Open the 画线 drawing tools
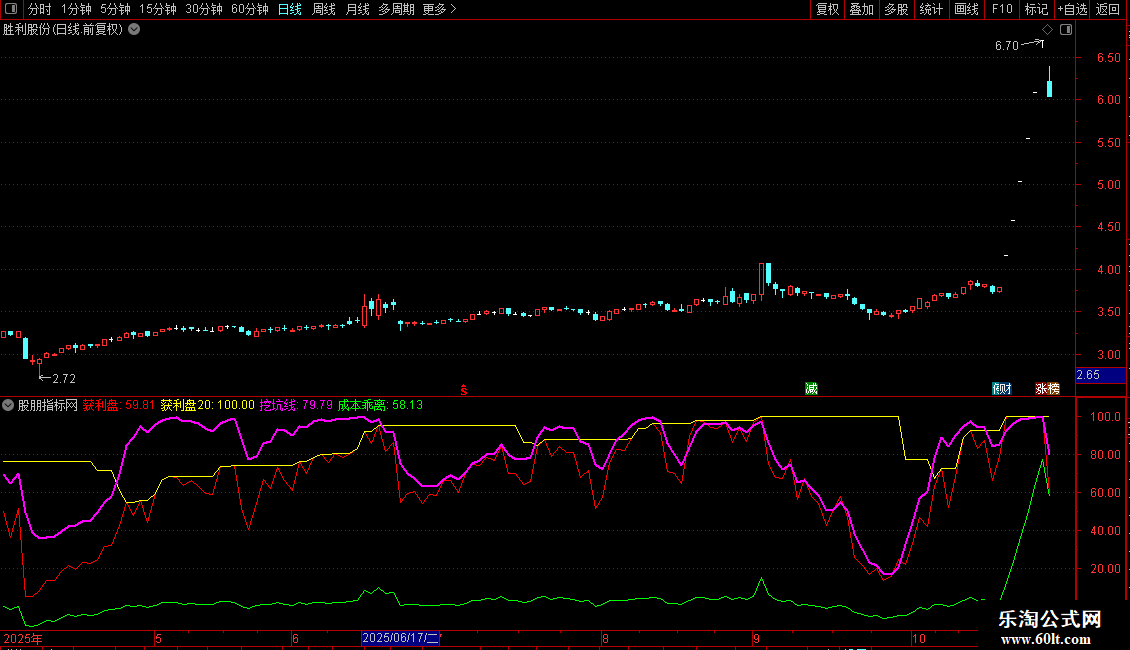 [967, 9]
